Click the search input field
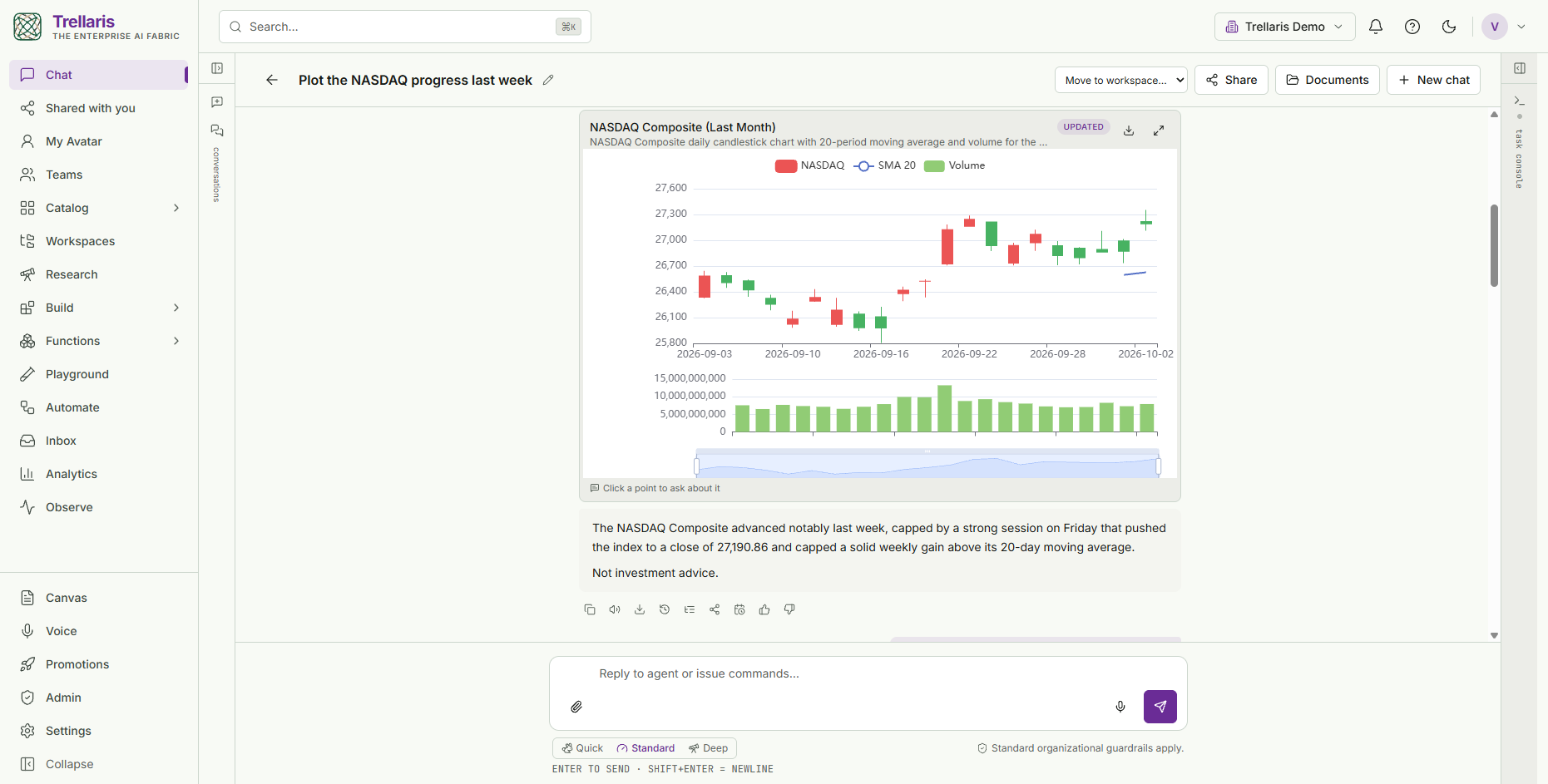 tap(404, 27)
